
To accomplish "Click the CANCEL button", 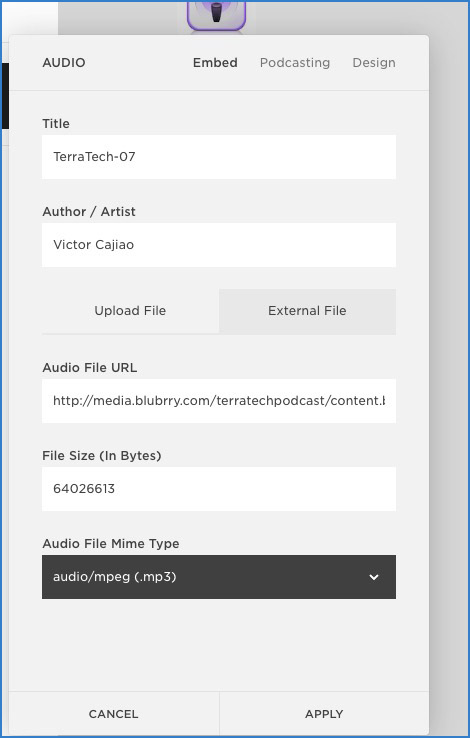I will coord(113,714).
